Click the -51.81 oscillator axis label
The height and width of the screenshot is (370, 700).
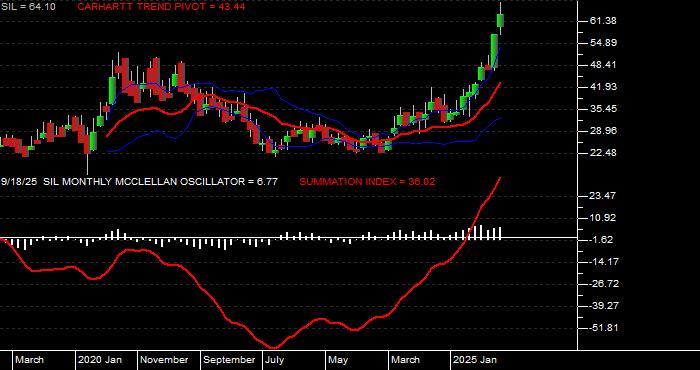point(603,328)
